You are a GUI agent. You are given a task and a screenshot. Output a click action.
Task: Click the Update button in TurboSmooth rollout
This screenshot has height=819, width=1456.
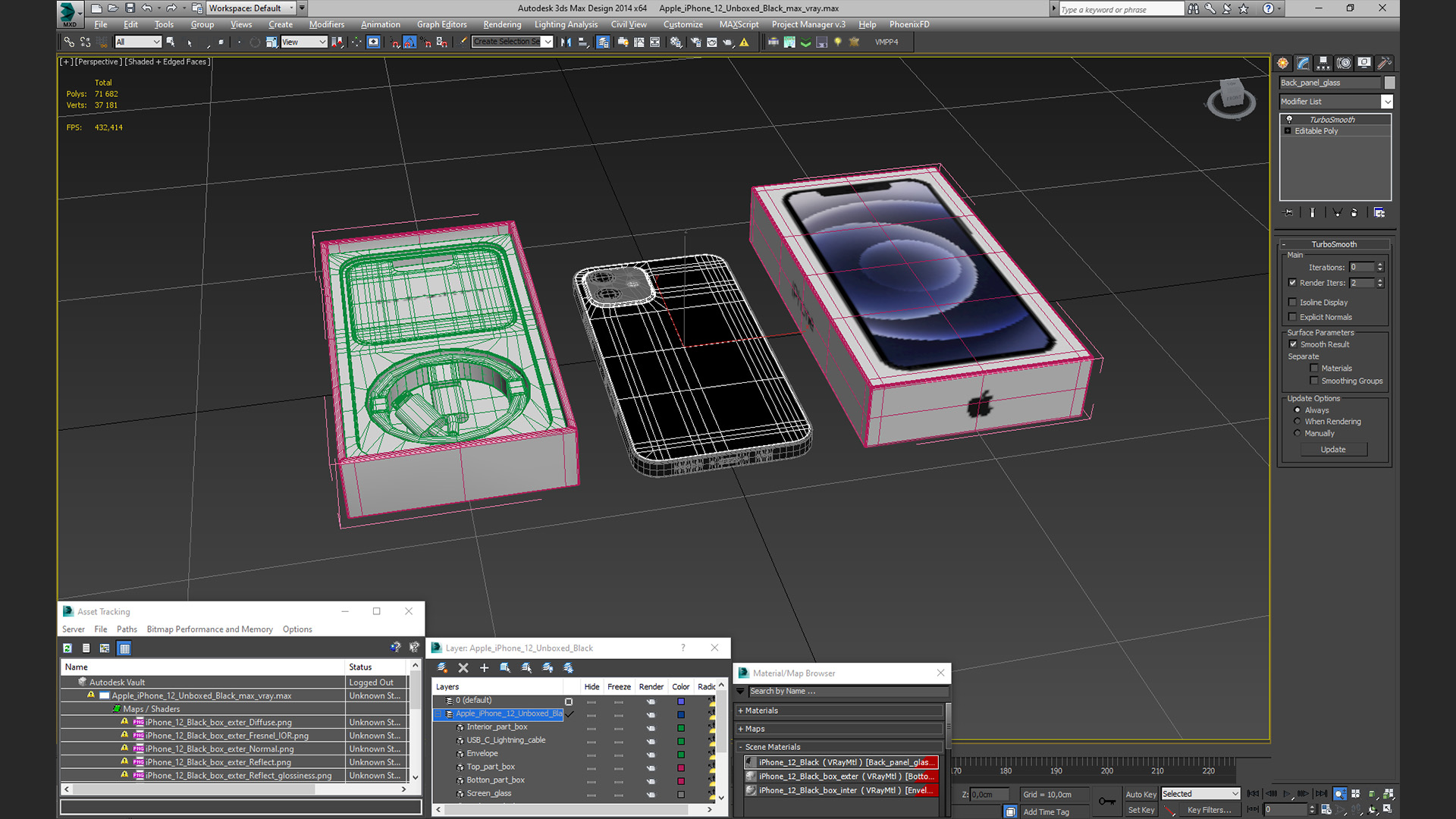1334,450
